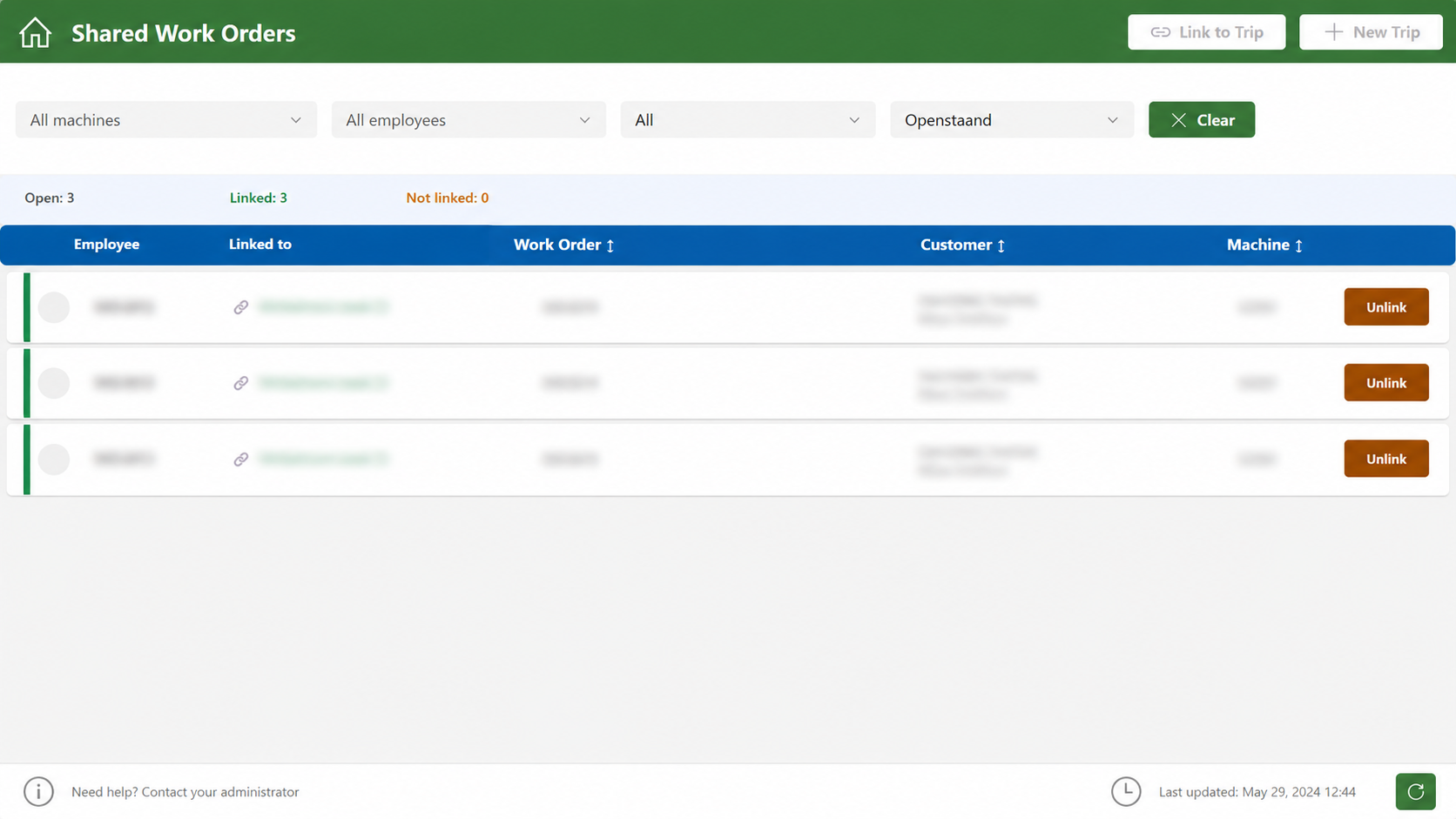The height and width of the screenshot is (819, 1456).
Task: Click chevron of All employees dropdown
Action: (585, 120)
